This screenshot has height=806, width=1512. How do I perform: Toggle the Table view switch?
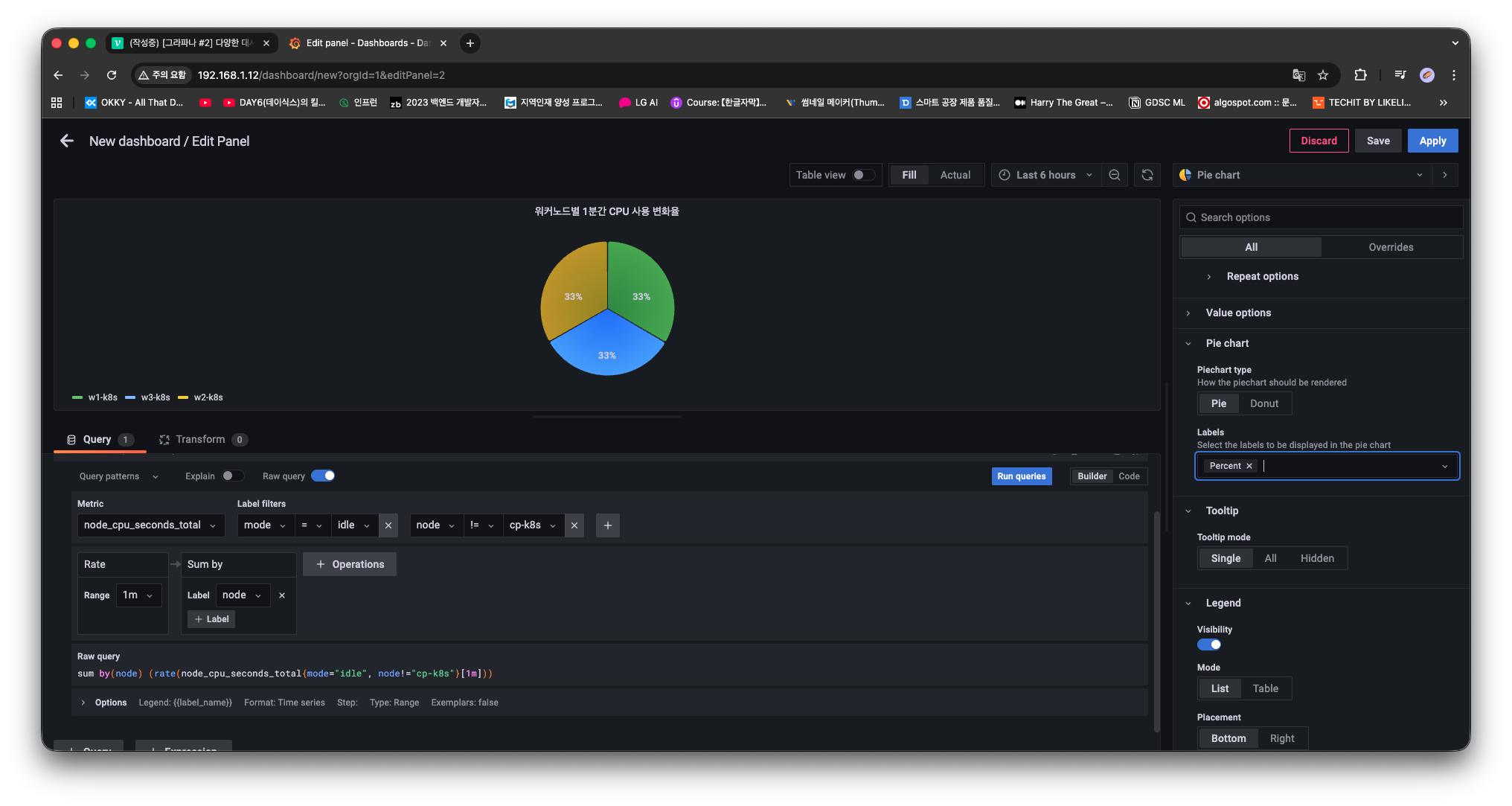click(863, 175)
